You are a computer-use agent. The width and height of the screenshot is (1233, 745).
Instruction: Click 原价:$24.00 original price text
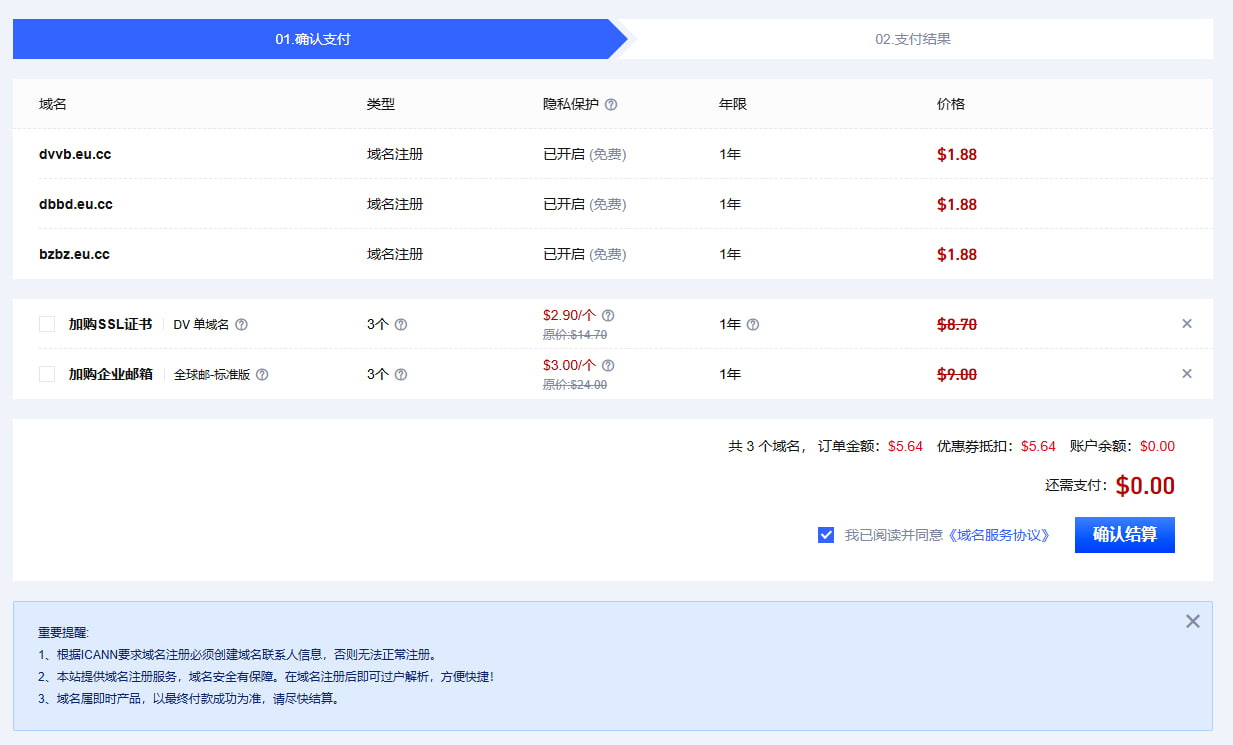click(575, 385)
